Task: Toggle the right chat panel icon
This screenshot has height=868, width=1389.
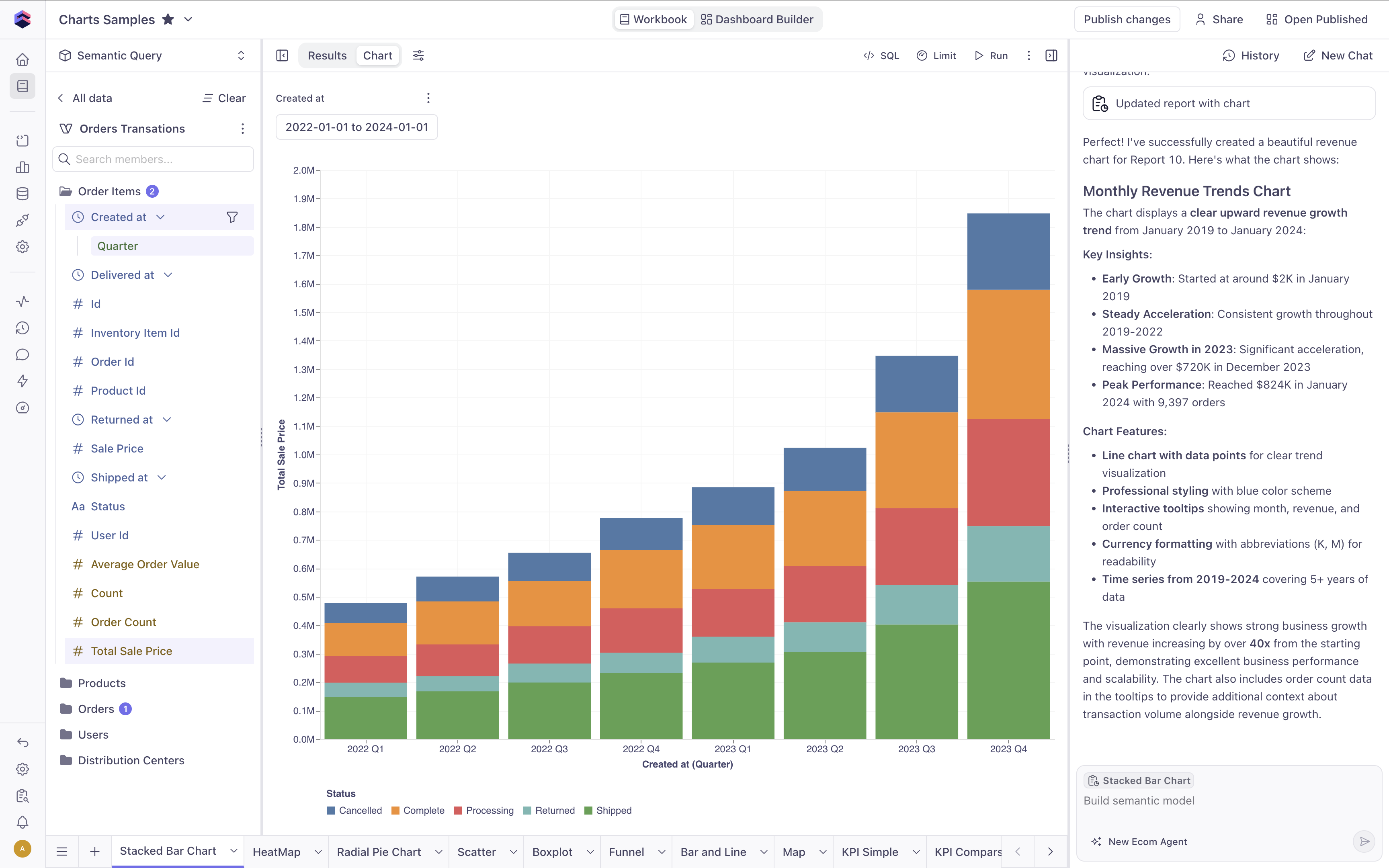Action: [1051, 56]
